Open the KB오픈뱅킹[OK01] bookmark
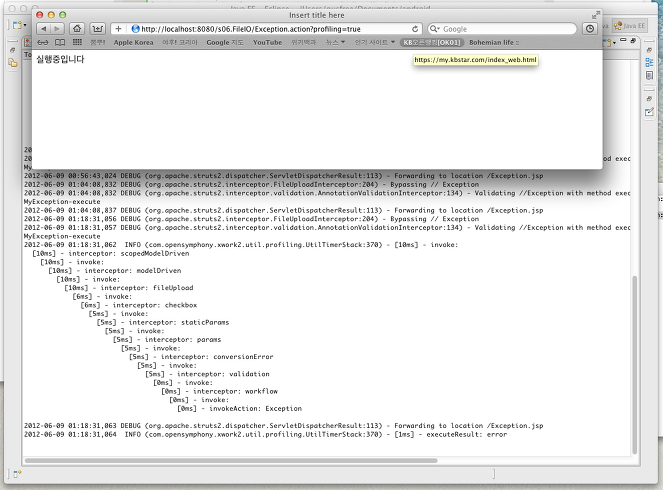This screenshot has height=490, width=663. pyautogui.click(x=432, y=42)
